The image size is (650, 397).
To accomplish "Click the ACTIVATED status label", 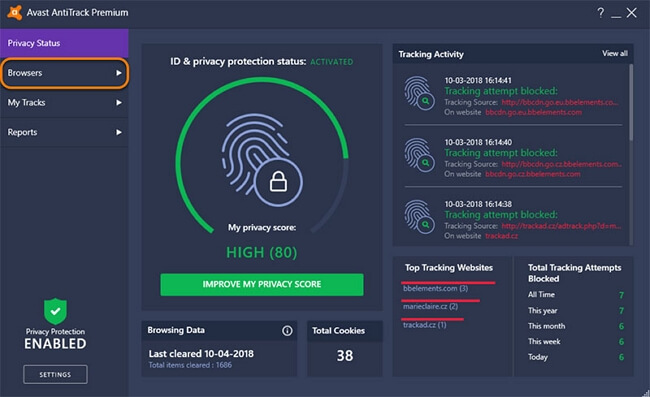I will pyautogui.click(x=332, y=62).
